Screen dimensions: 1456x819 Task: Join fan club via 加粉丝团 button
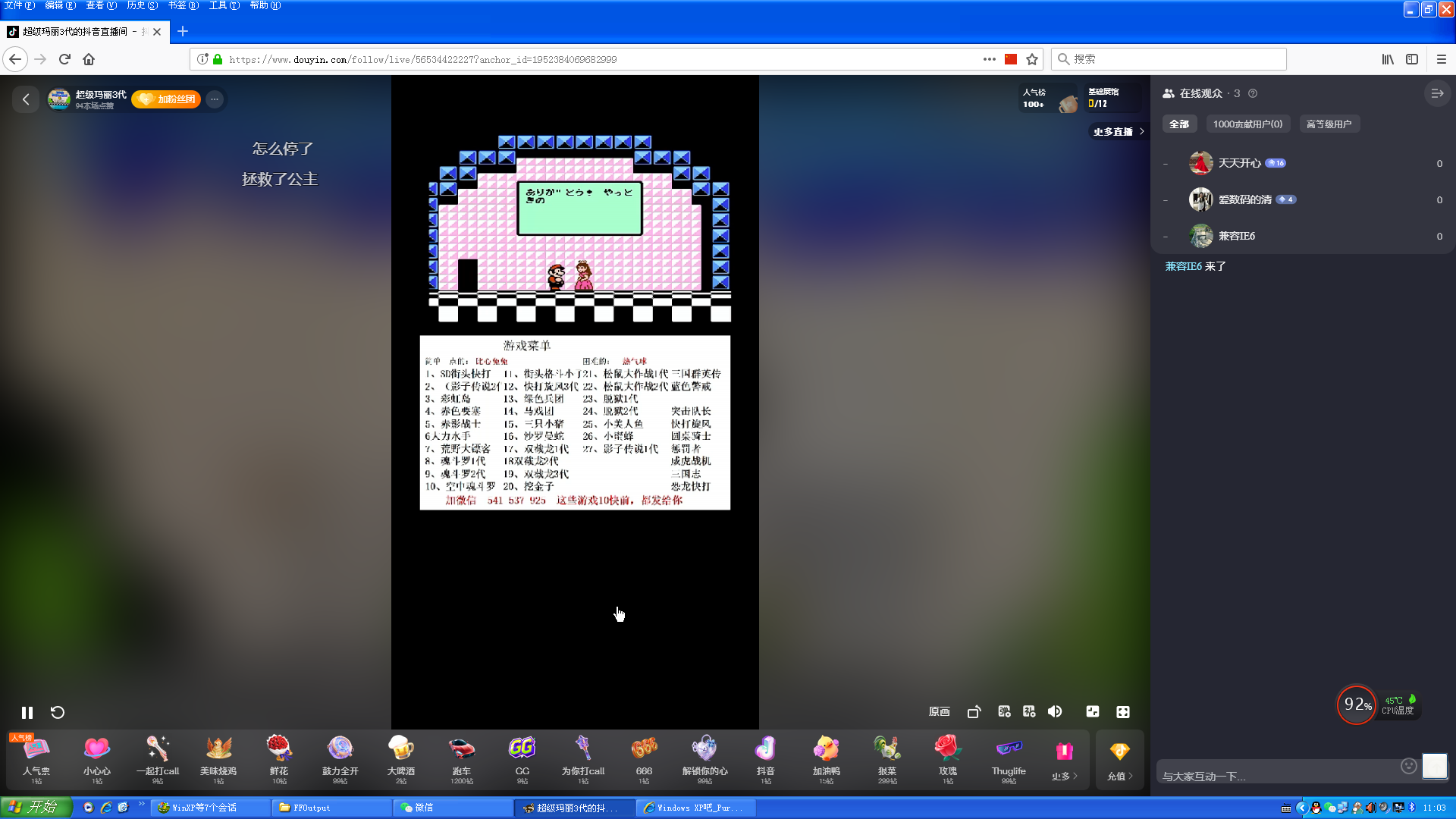166,99
